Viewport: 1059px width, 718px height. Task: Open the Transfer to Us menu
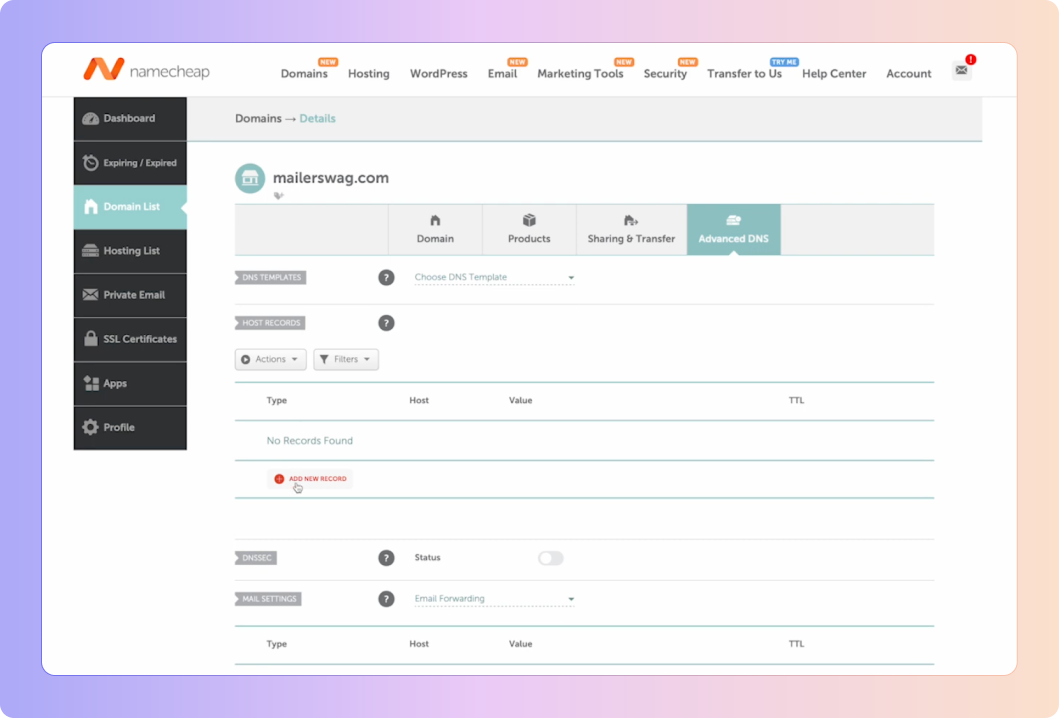pos(744,74)
